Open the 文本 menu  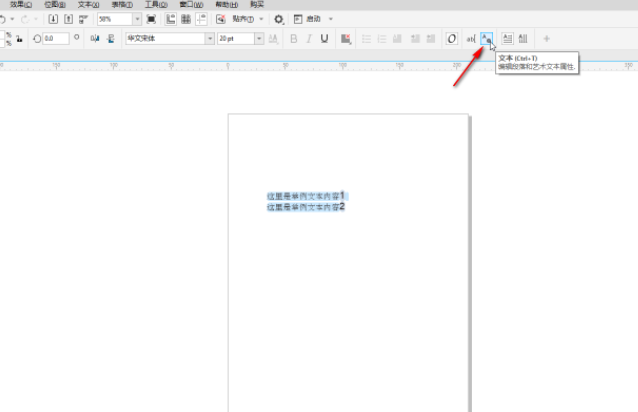pyautogui.click(x=88, y=4)
